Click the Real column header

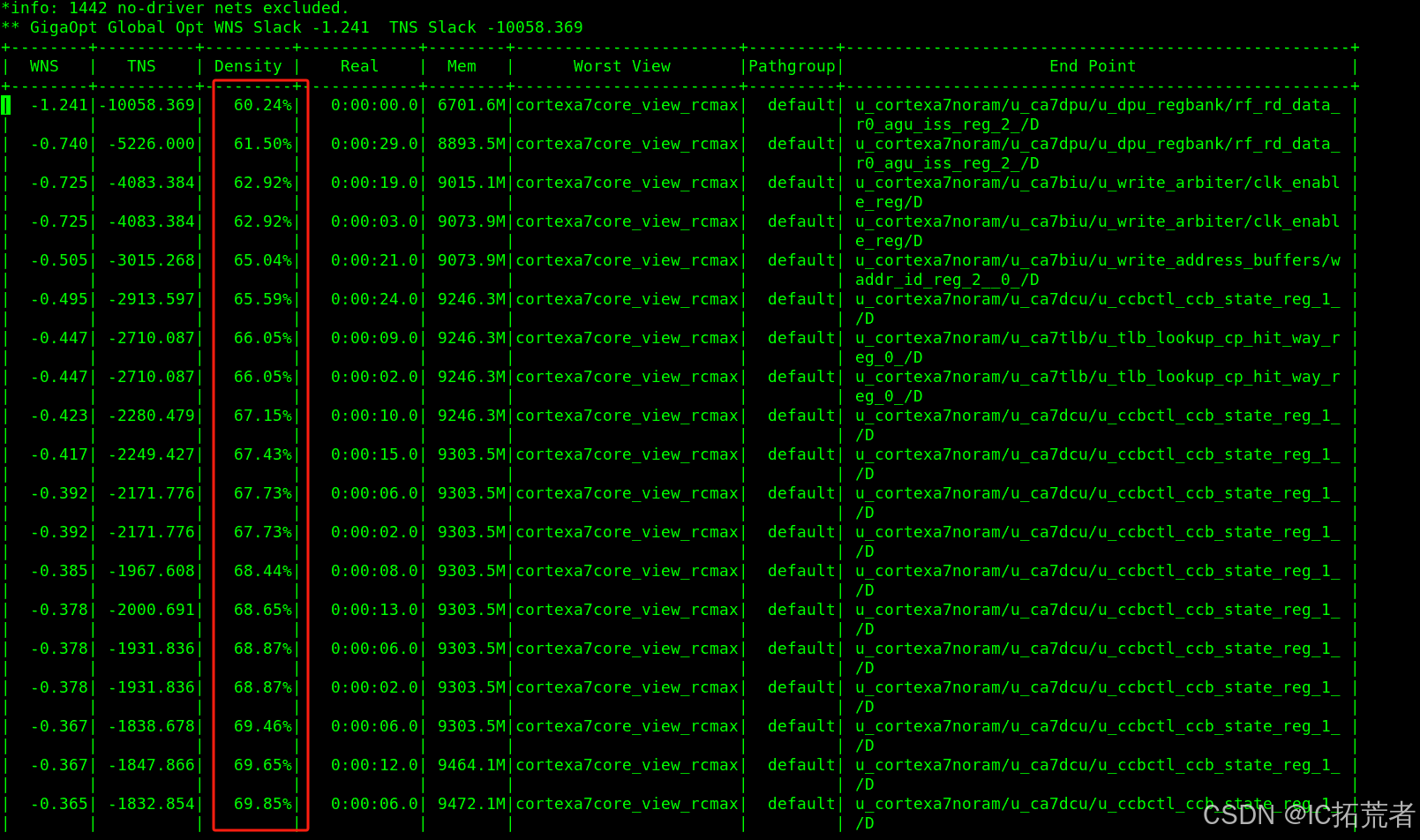point(359,66)
